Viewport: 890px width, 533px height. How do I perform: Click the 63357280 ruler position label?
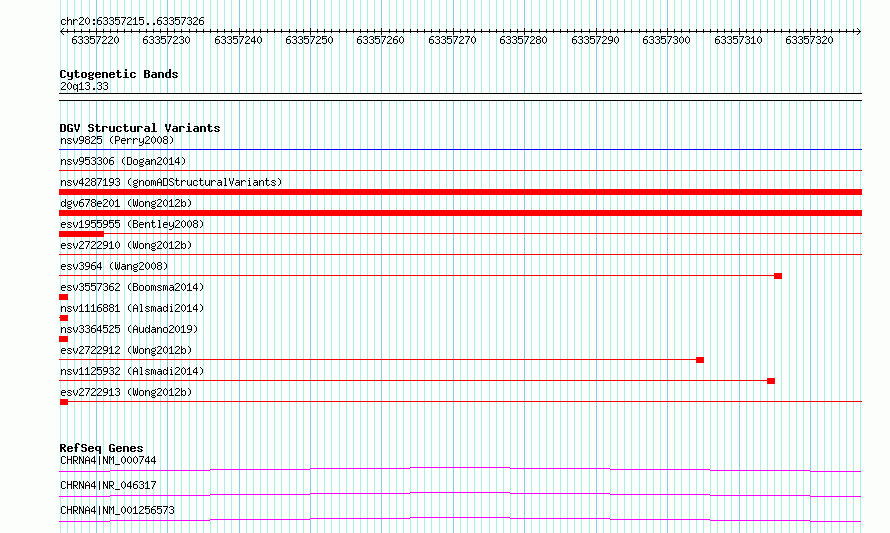(x=523, y=40)
